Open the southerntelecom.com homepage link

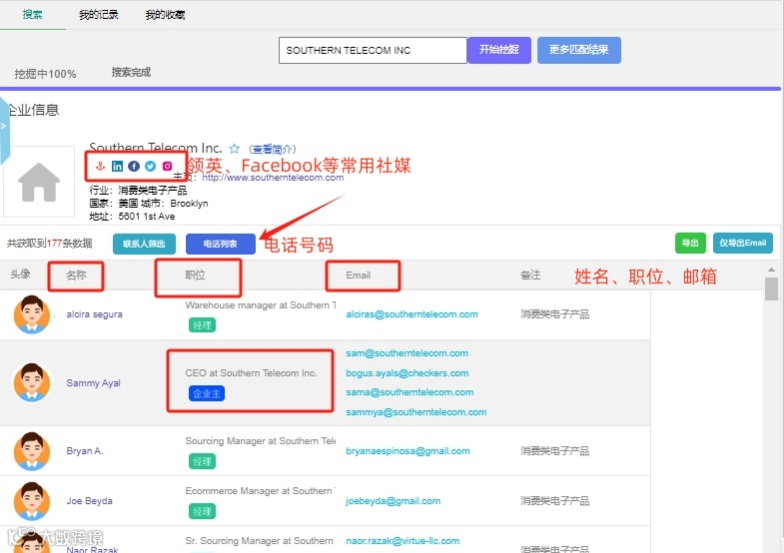273,178
